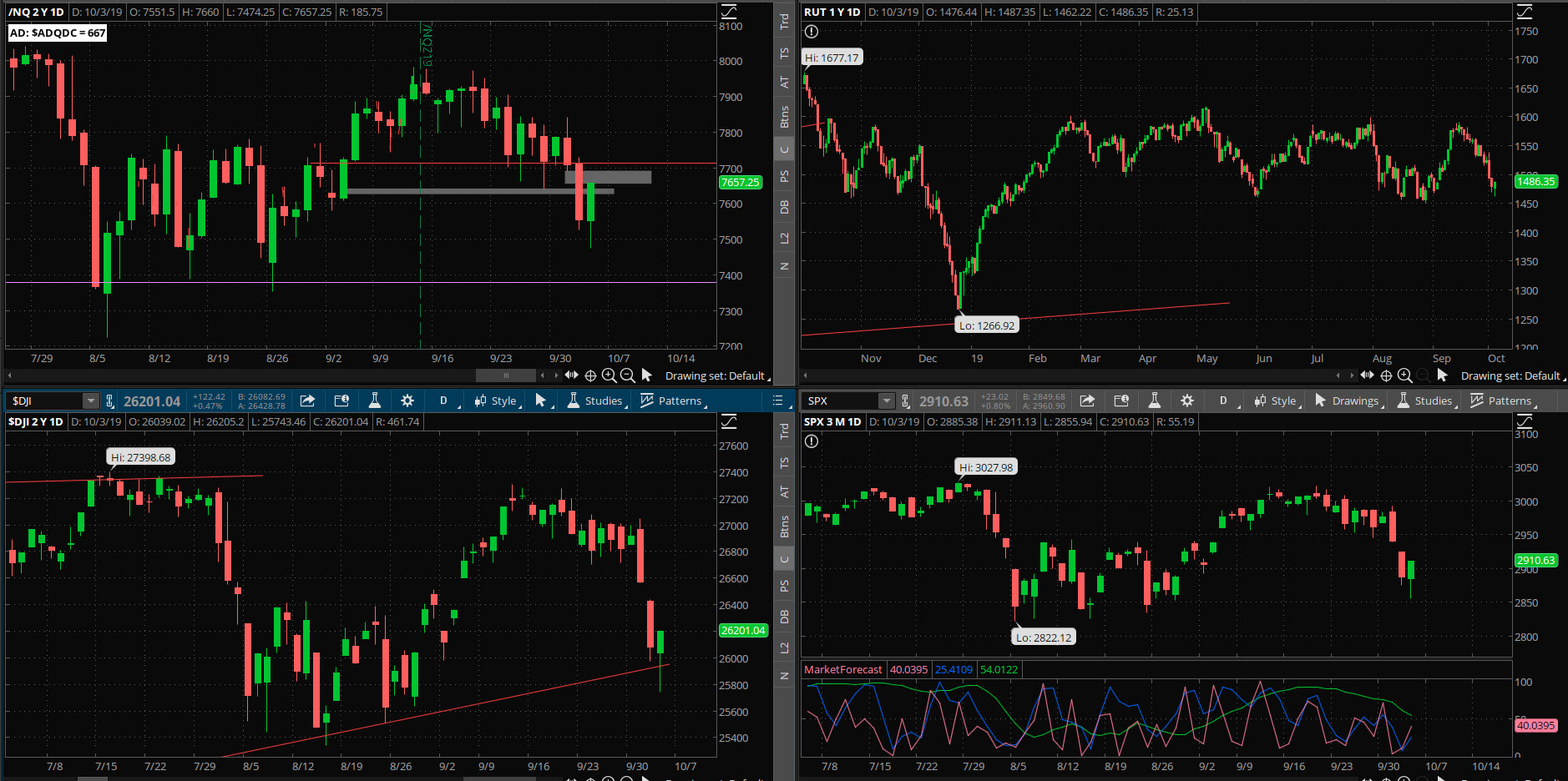Select pointer drawing tool on RUT chart
This screenshot has width=1568, height=781.
(x=1442, y=375)
